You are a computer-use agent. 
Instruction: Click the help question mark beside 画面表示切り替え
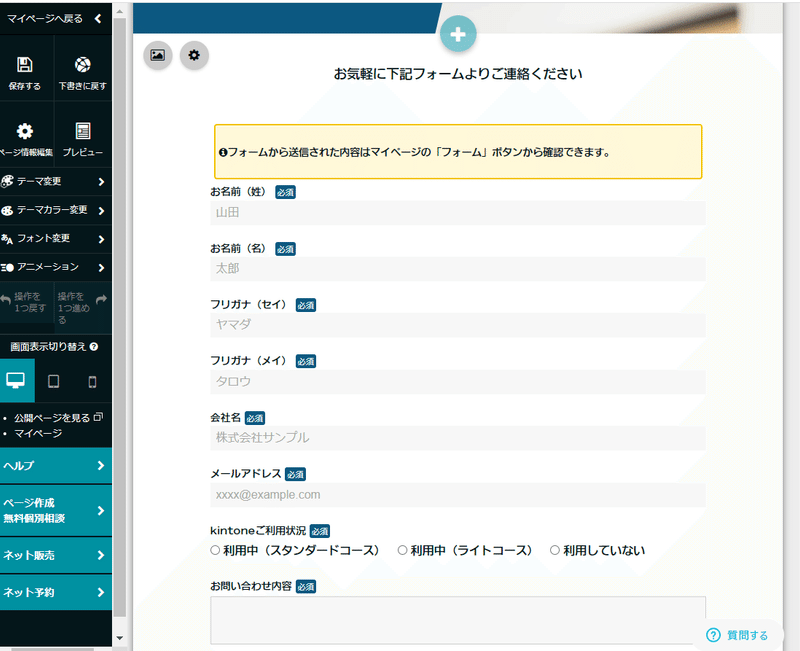(94, 346)
